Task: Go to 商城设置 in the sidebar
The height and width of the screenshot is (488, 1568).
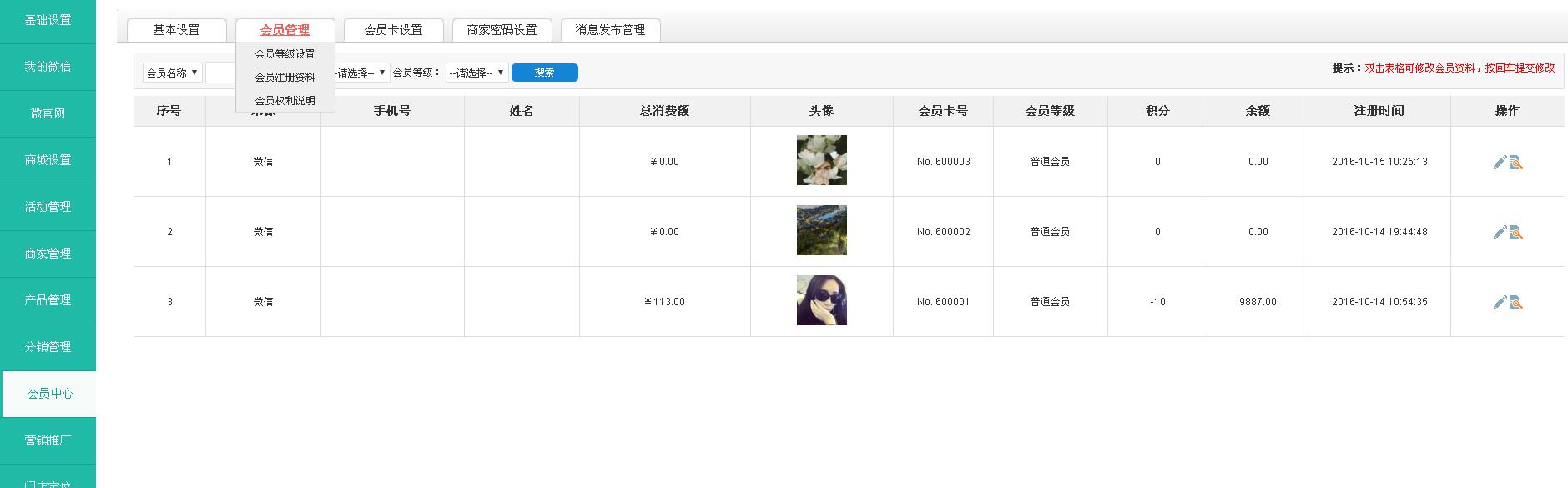Action: pyautogui.click(x=48, y=160)
